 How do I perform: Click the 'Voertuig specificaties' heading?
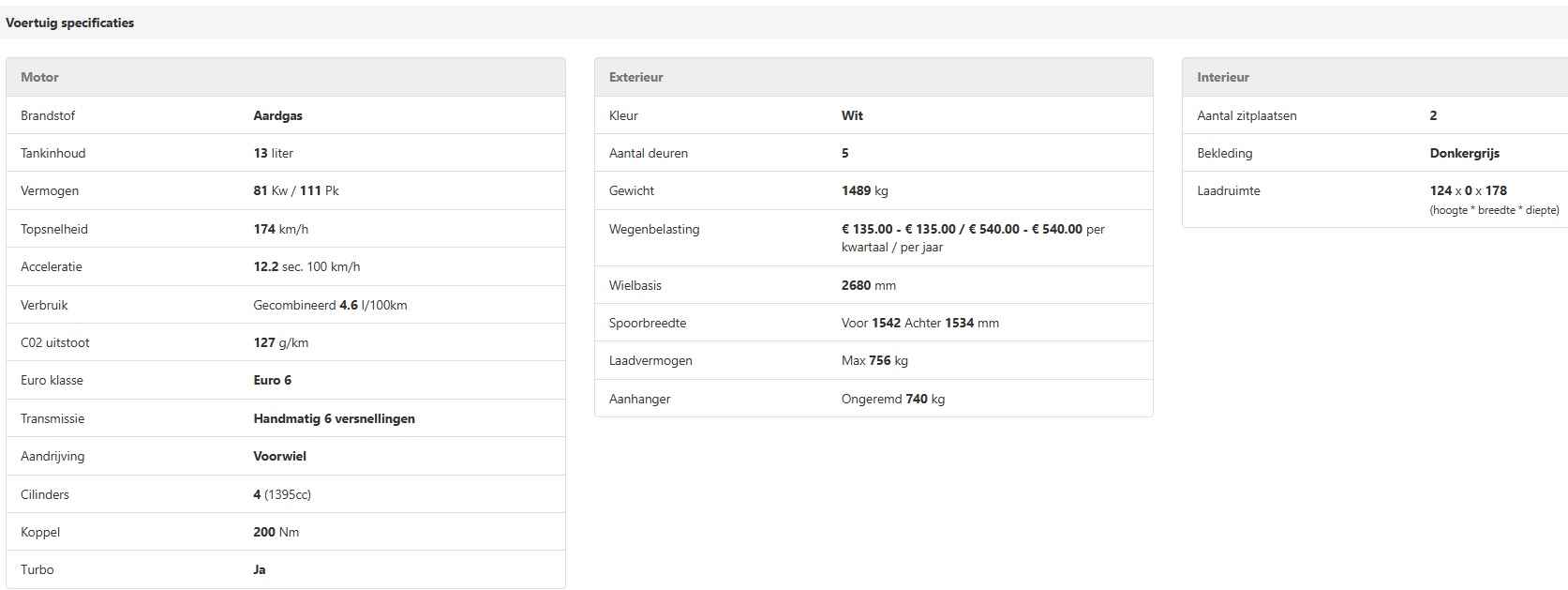coord(70,23)
